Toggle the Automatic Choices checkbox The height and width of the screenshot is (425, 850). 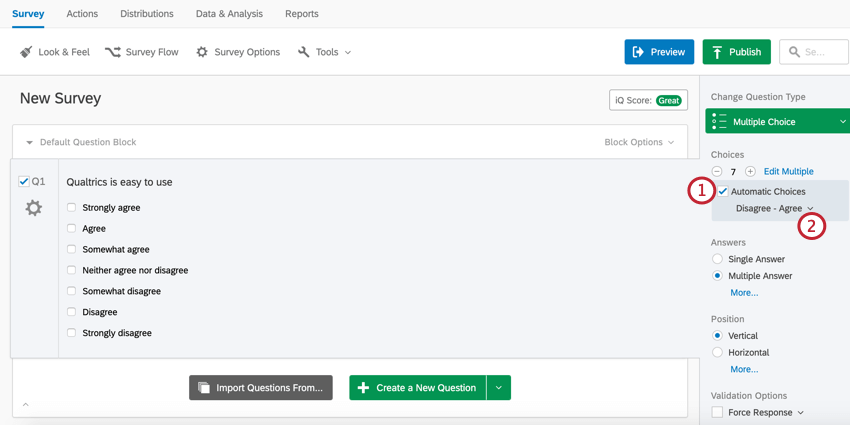pos(723,191)
